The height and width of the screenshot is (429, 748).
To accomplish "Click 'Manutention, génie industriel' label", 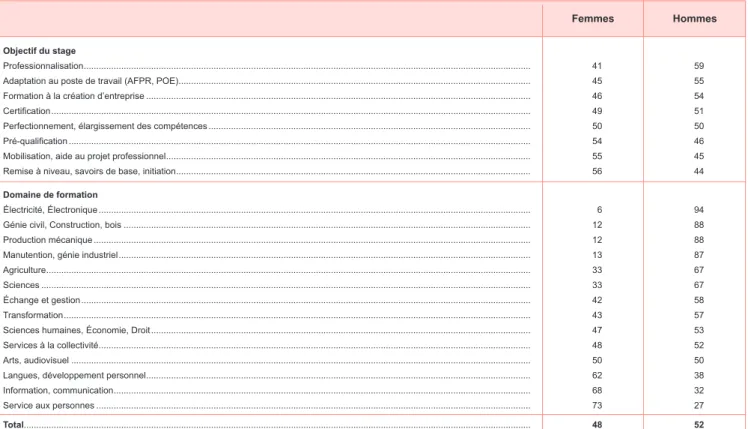I will (61, 255).
